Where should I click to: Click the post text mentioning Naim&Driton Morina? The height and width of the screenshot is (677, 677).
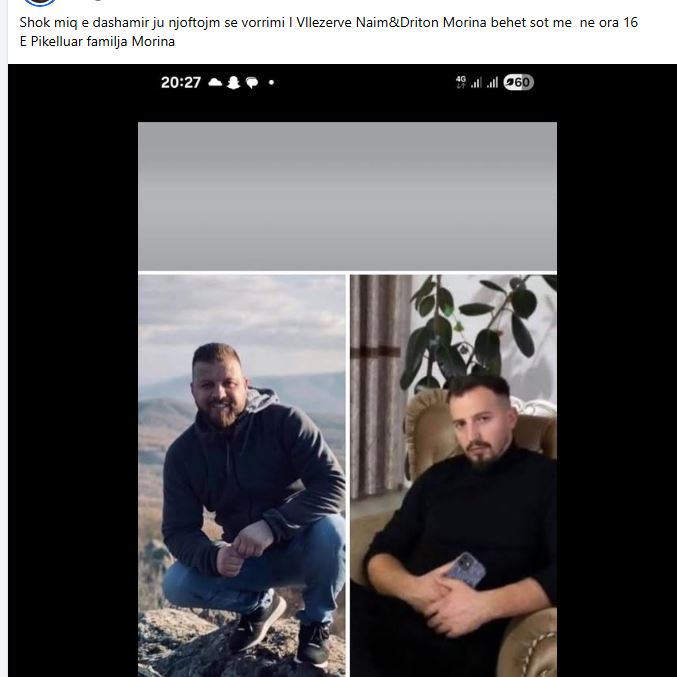coord(328,22)
